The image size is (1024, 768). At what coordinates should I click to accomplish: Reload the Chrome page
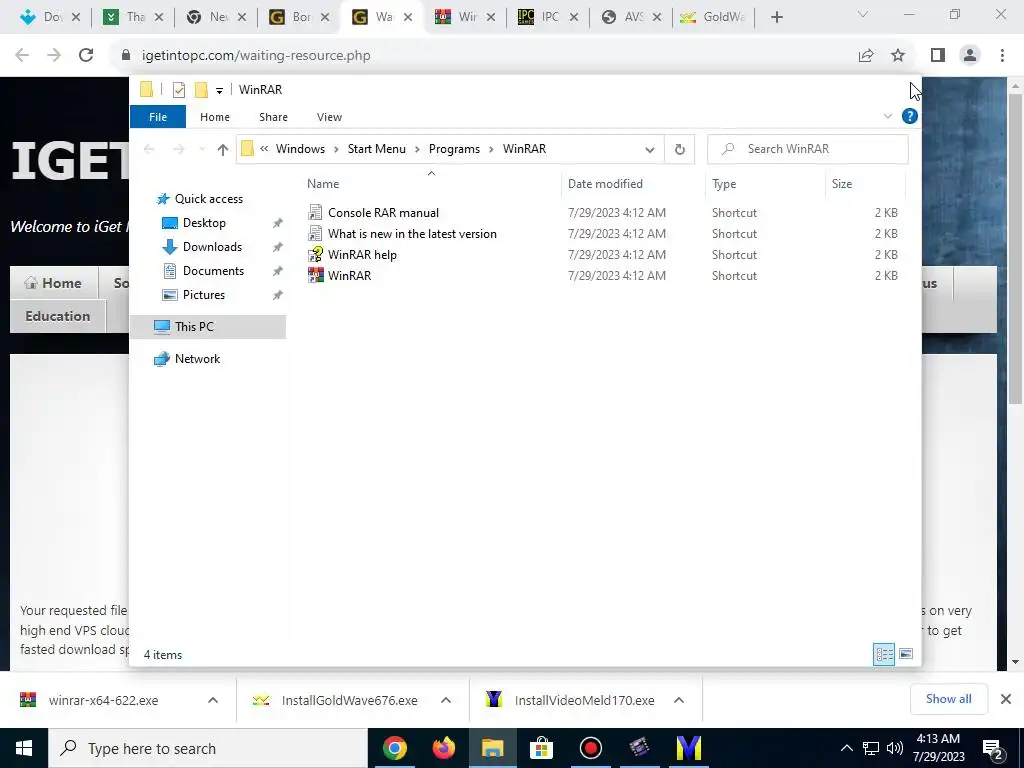coord(86,56)
